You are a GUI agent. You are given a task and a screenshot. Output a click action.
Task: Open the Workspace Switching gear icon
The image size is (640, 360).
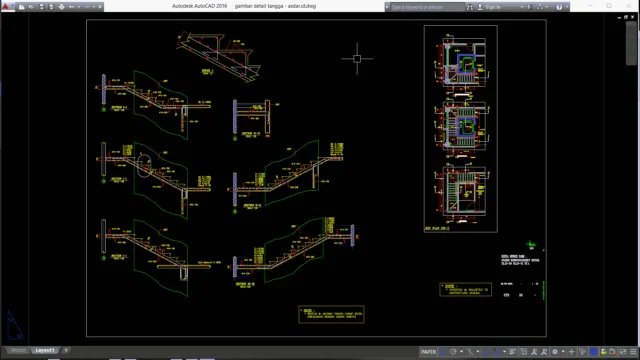coord(555,351)
